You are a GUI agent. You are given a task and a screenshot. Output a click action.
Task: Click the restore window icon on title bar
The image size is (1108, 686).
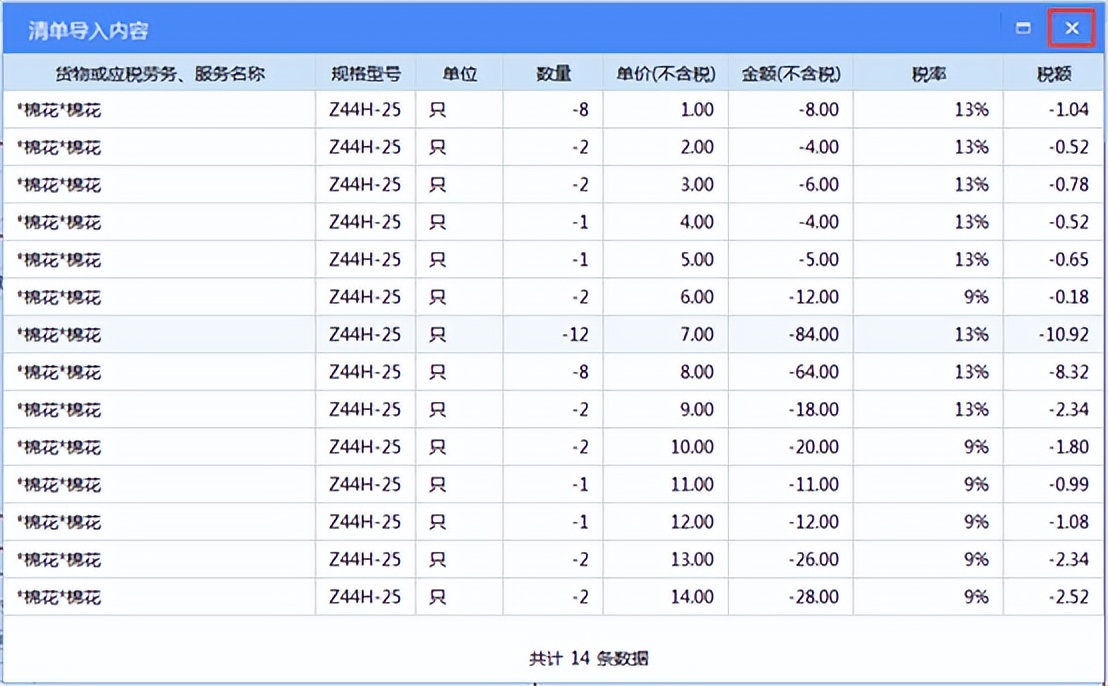(1022, 27)
